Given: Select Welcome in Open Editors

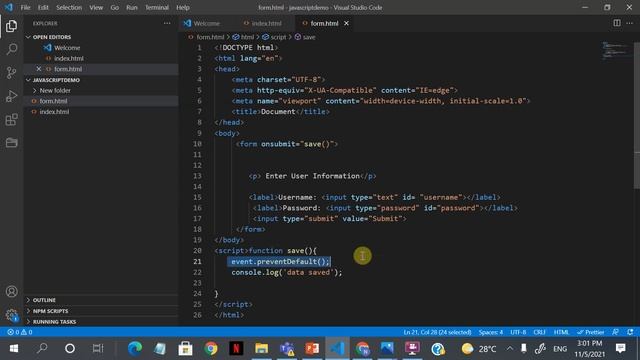Looking at the screenshot, I should pyautogui.click(x=67, y=48).
